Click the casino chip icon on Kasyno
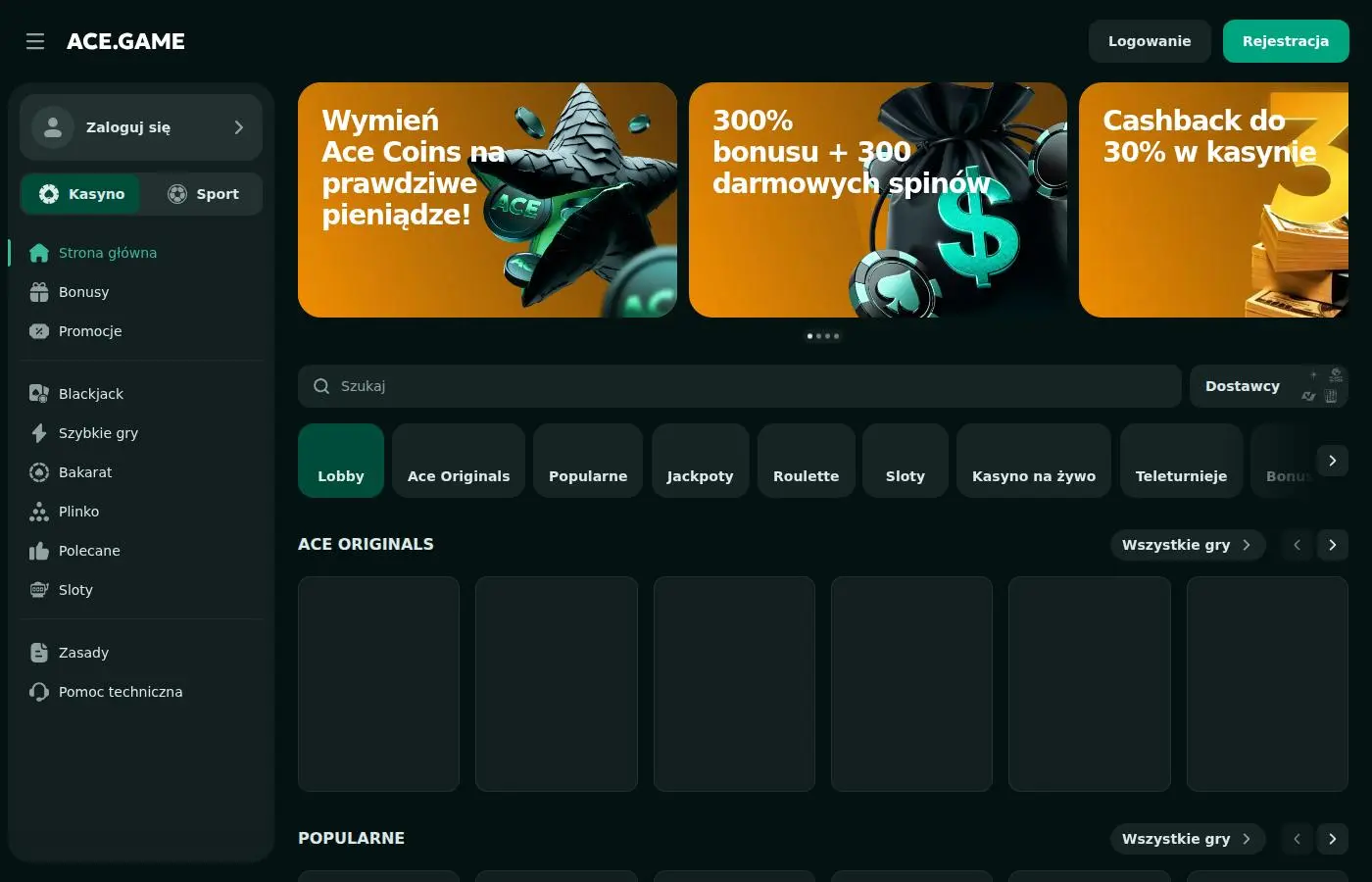Viewport: 1372px width, 882px height. (x=49, y=194)
